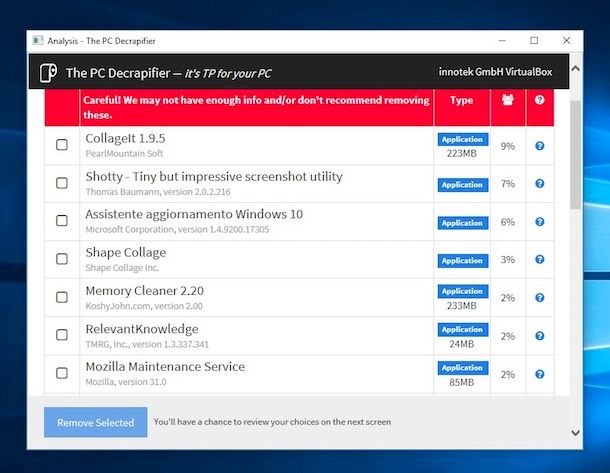Tick the Assistente aggiornamento Windows 10 checkbox
The width and height of the screenshot is (610, 473).
coord(62,221)
